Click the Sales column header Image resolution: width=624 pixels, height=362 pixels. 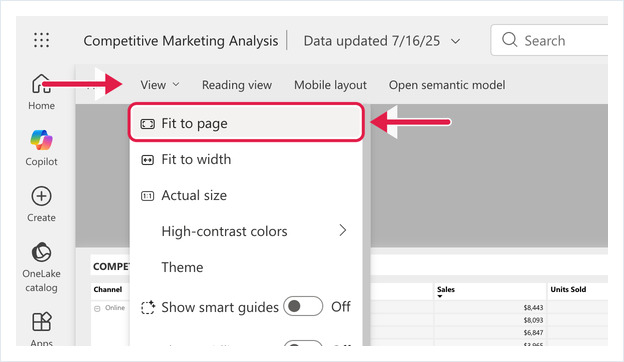tap(446, 289)
